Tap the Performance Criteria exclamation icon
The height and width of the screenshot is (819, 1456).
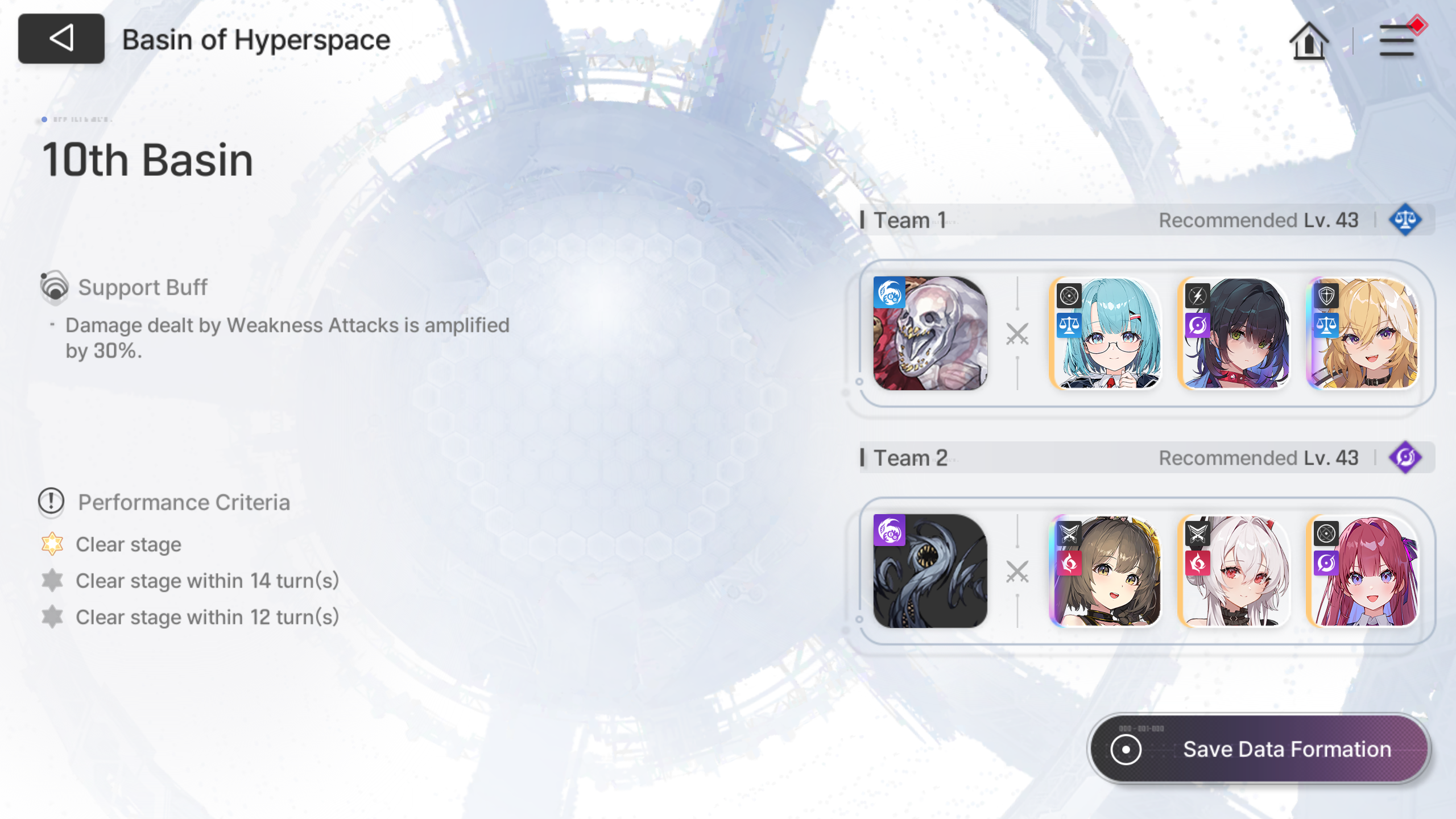pyautogui.click(x=51, y=502)
